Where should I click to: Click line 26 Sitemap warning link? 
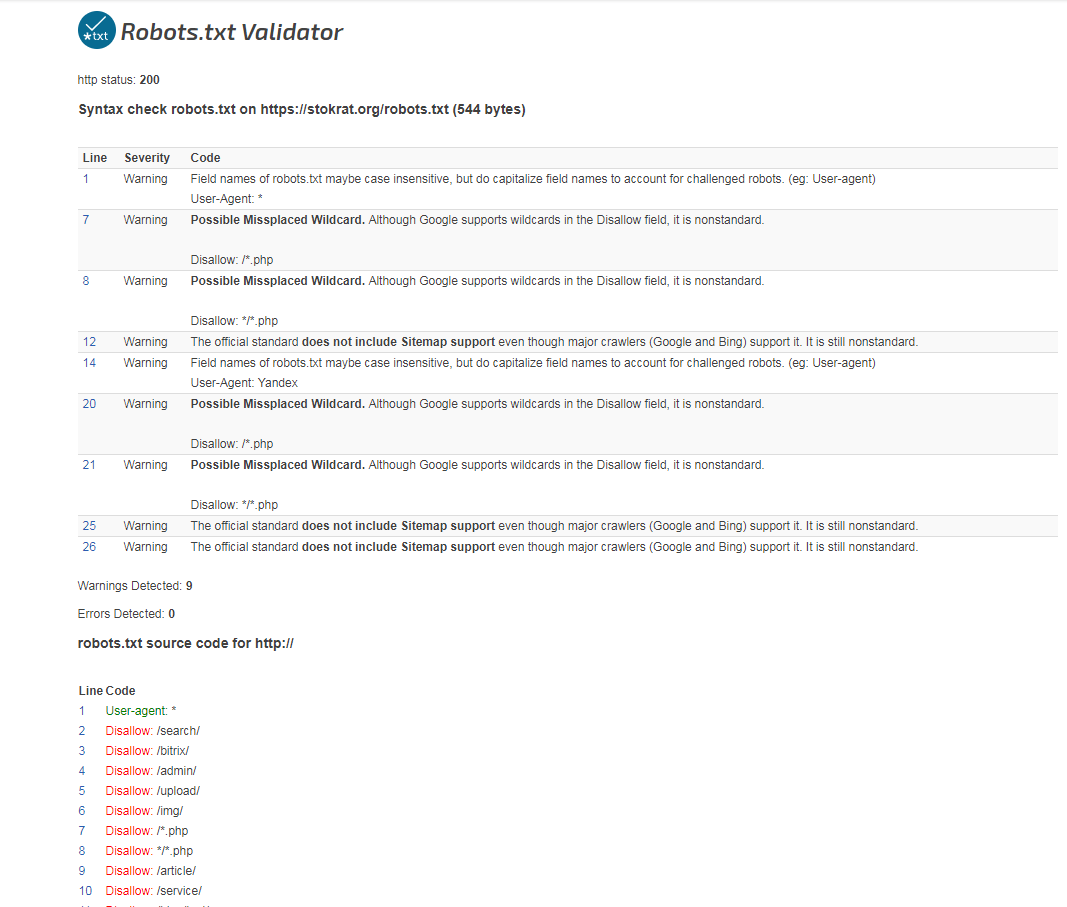89,547
